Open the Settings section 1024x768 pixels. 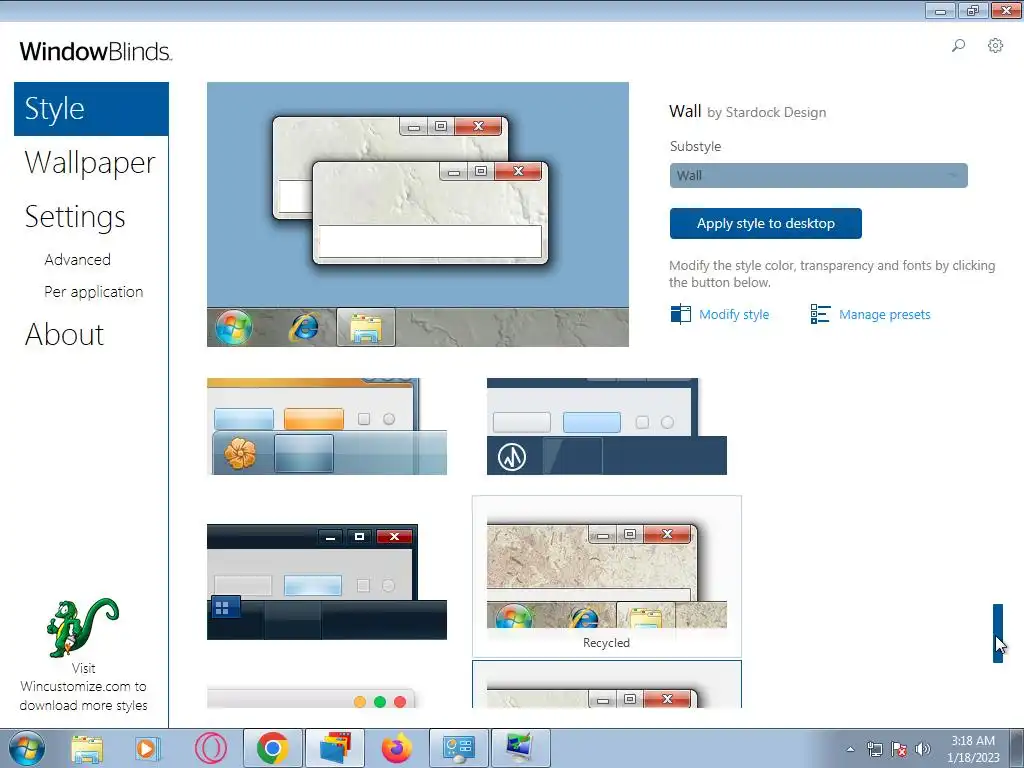click(x=75, y=217)
